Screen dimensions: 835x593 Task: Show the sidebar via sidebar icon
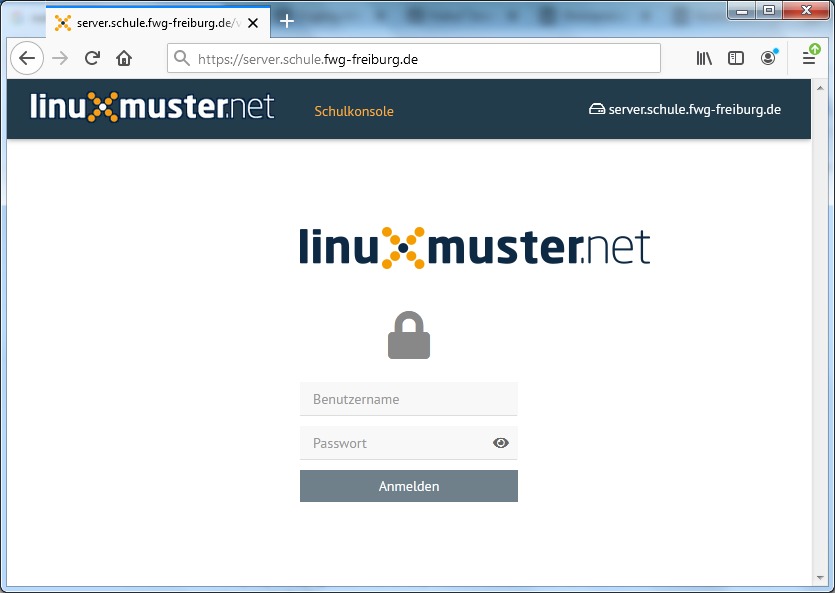tap(736, 58)
